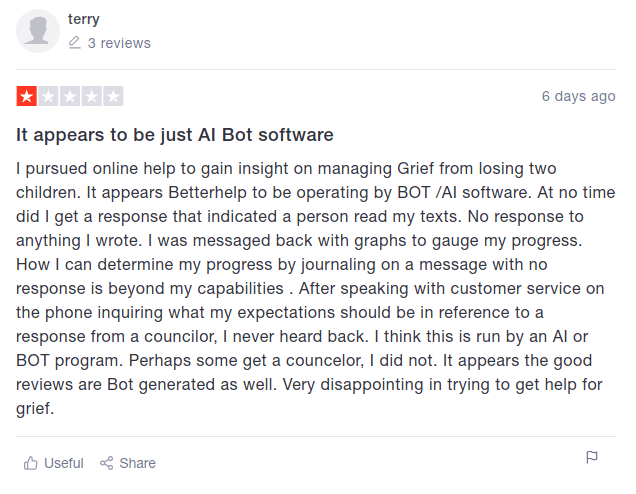
Task: Flag this review with the flag icon
Action: [x=592, y=457]
